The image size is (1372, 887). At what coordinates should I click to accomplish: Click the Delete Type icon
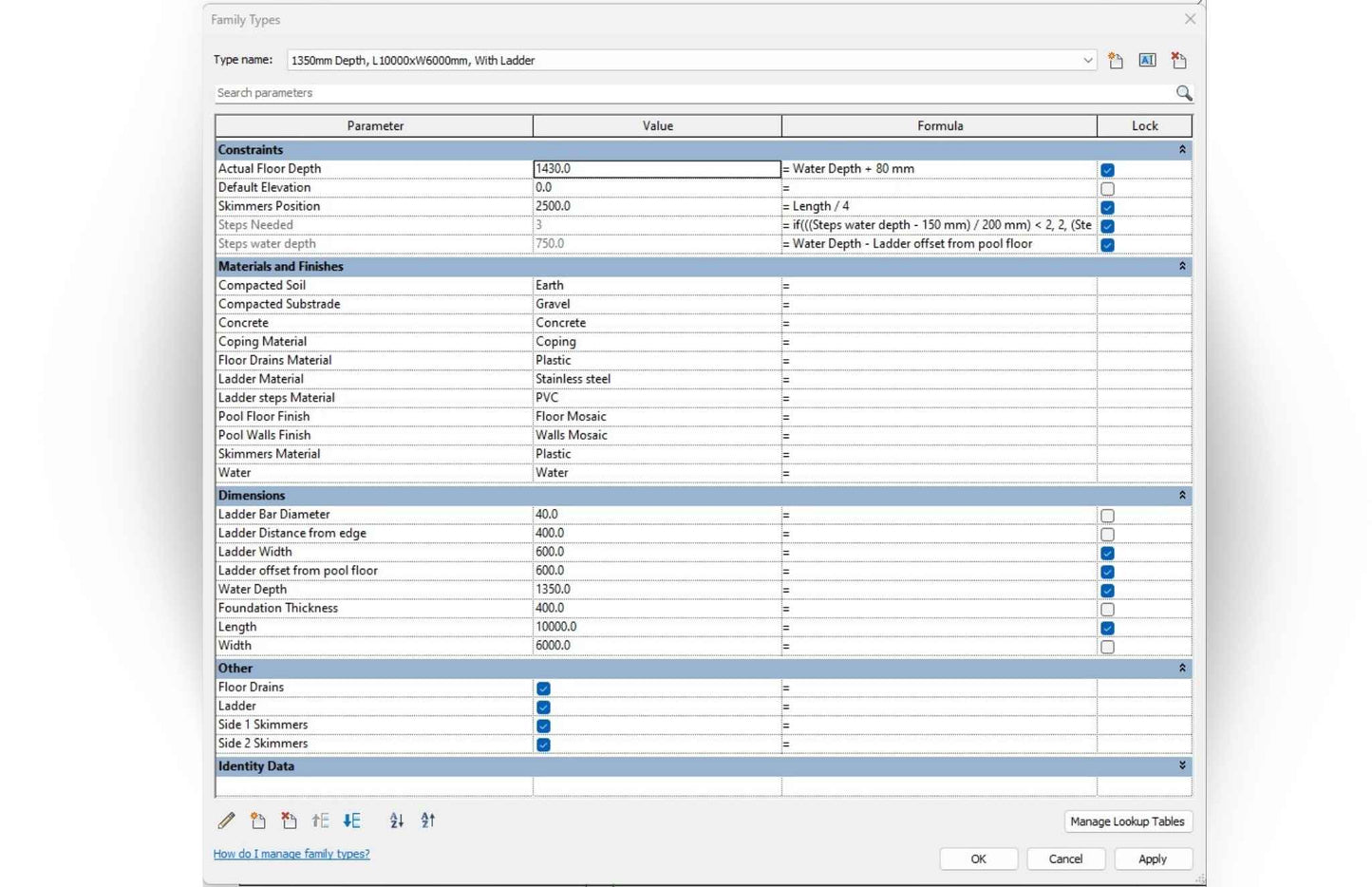click(x=1179, y=61)
